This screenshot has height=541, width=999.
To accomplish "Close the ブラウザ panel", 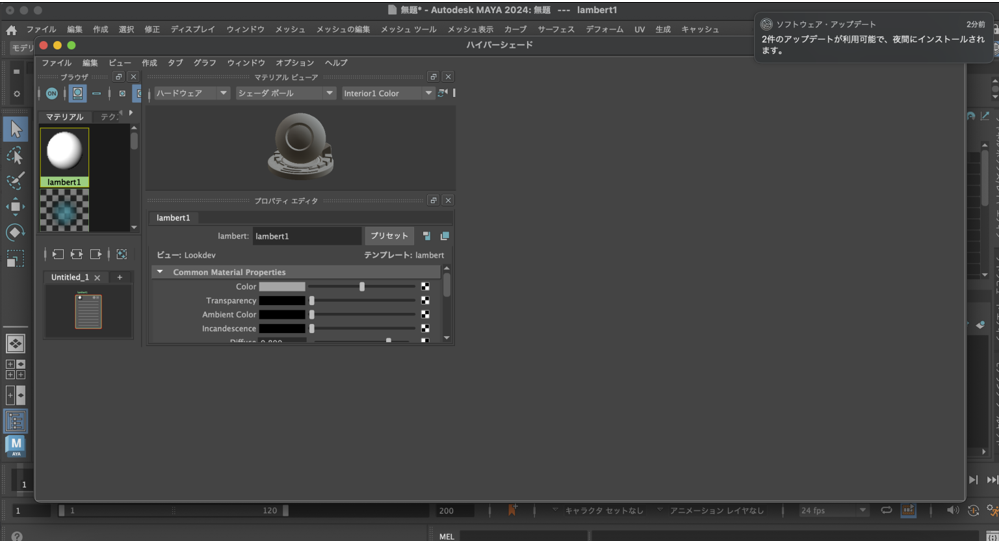I will pos(133,76).
